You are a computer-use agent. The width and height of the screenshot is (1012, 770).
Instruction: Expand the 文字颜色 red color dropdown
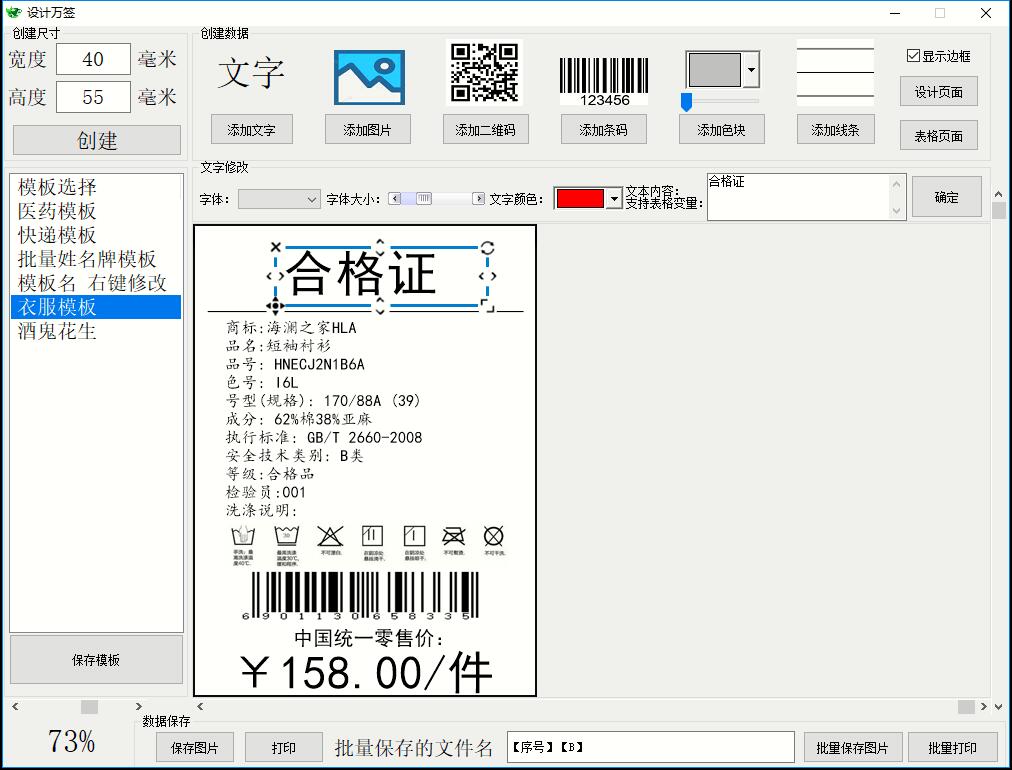(x=614, y=199)
